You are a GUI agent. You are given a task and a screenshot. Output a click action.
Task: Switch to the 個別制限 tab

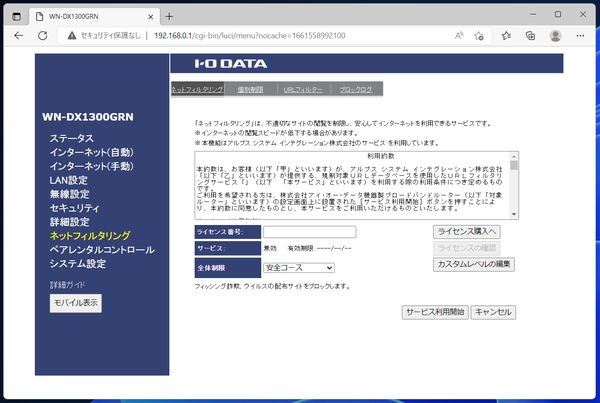click(x=250, y=89)
